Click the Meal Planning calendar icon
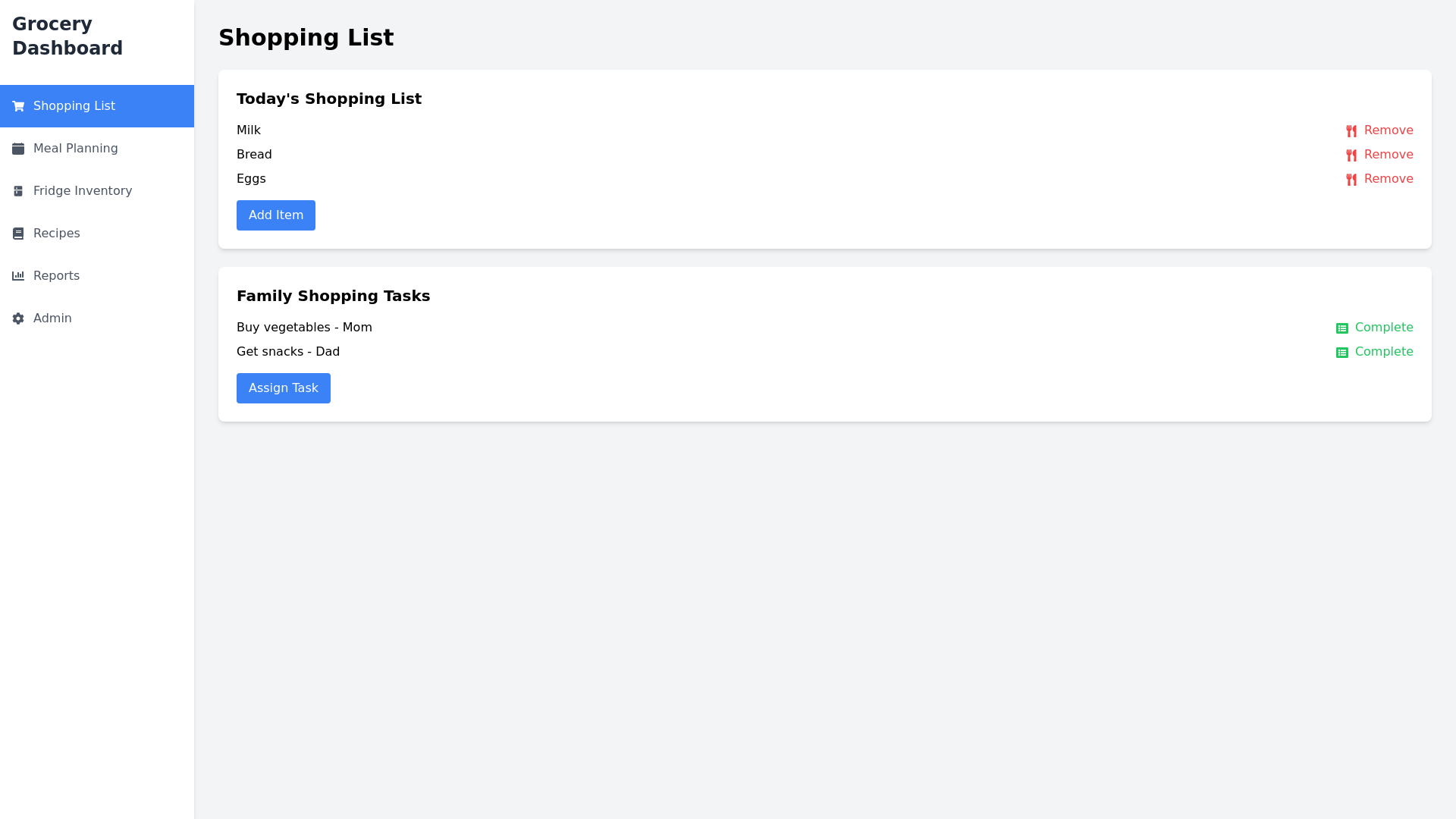Viewport: 1456px width, 819px height. point(18,149)
